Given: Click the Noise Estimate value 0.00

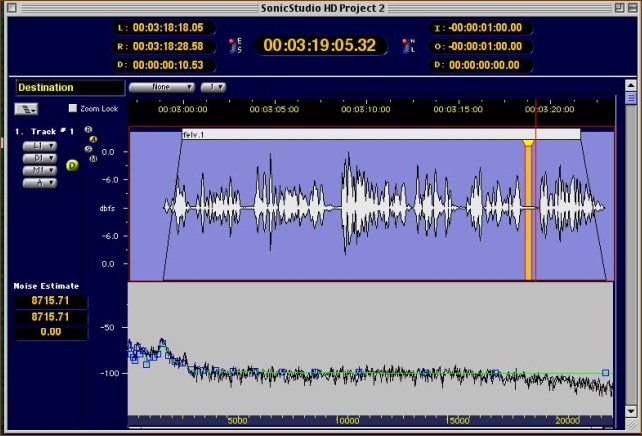Looking at the screenshot, I should (x=51, y=332).
